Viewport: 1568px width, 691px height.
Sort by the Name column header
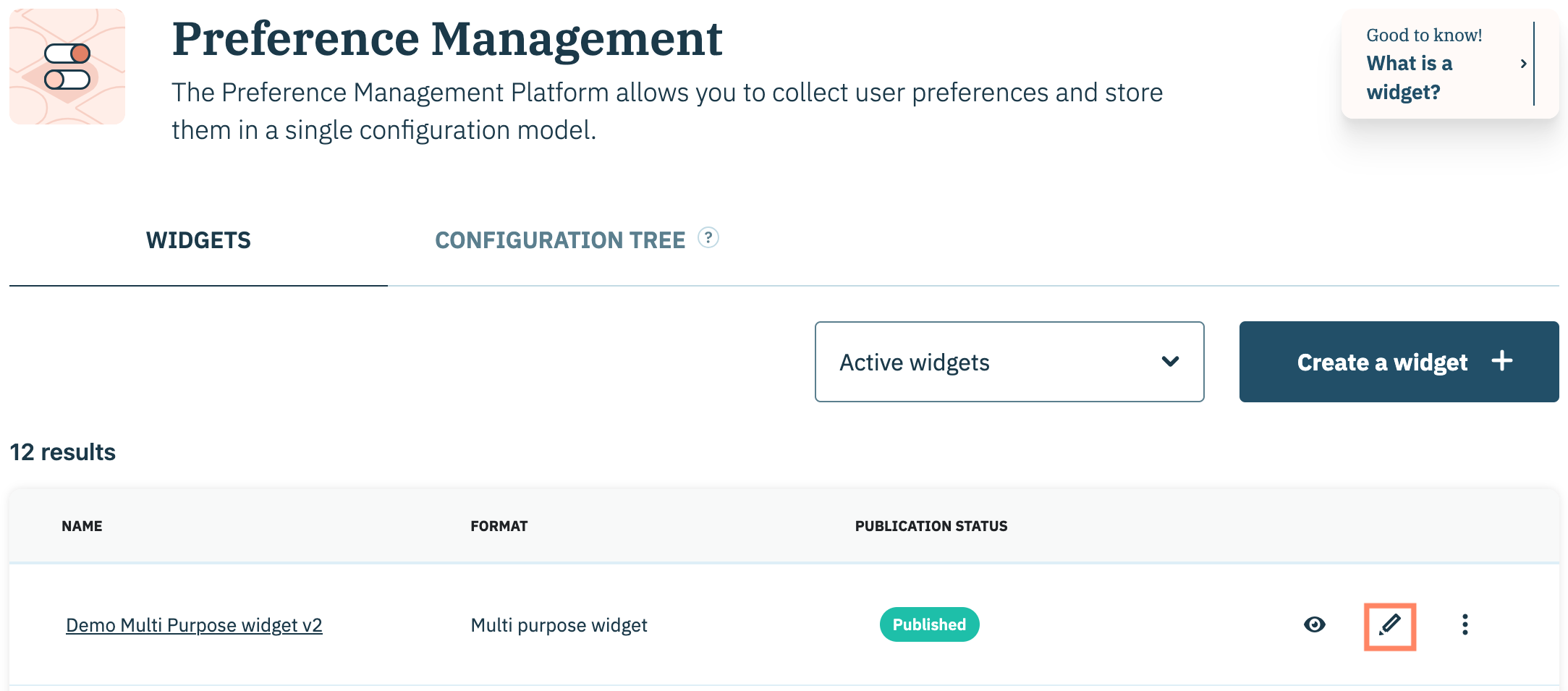(82, 526)
